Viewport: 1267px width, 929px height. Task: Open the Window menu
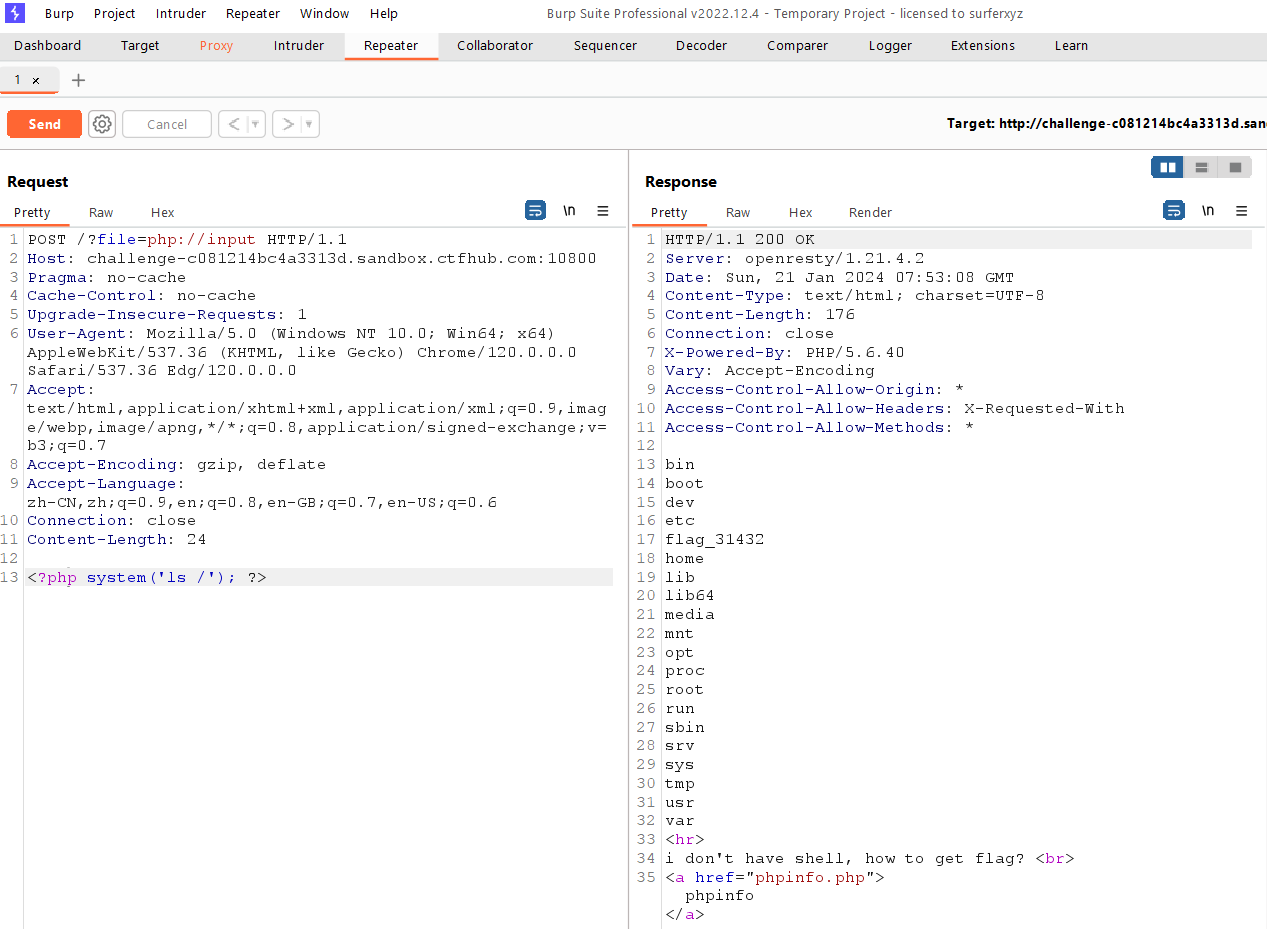click(325, 14)
